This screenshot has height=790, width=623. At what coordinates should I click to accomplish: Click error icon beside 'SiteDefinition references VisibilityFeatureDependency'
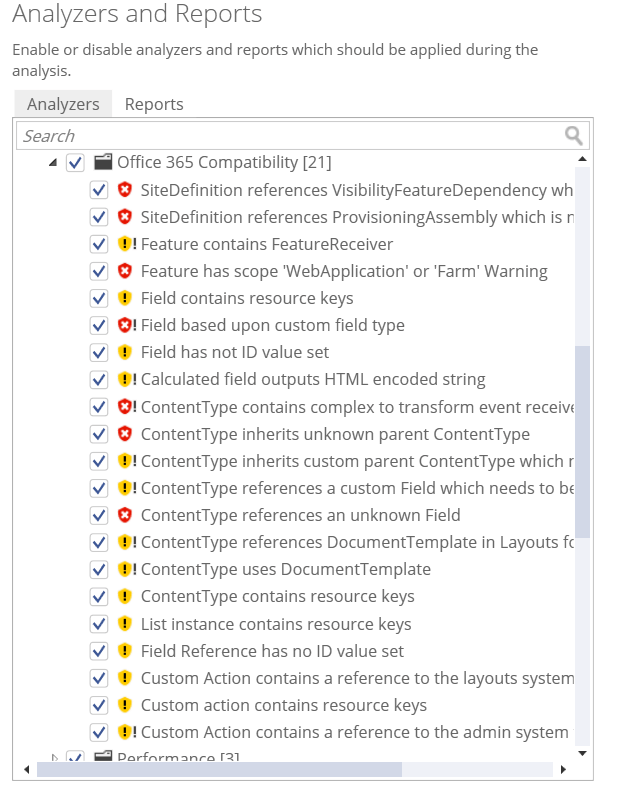(124, 190)
